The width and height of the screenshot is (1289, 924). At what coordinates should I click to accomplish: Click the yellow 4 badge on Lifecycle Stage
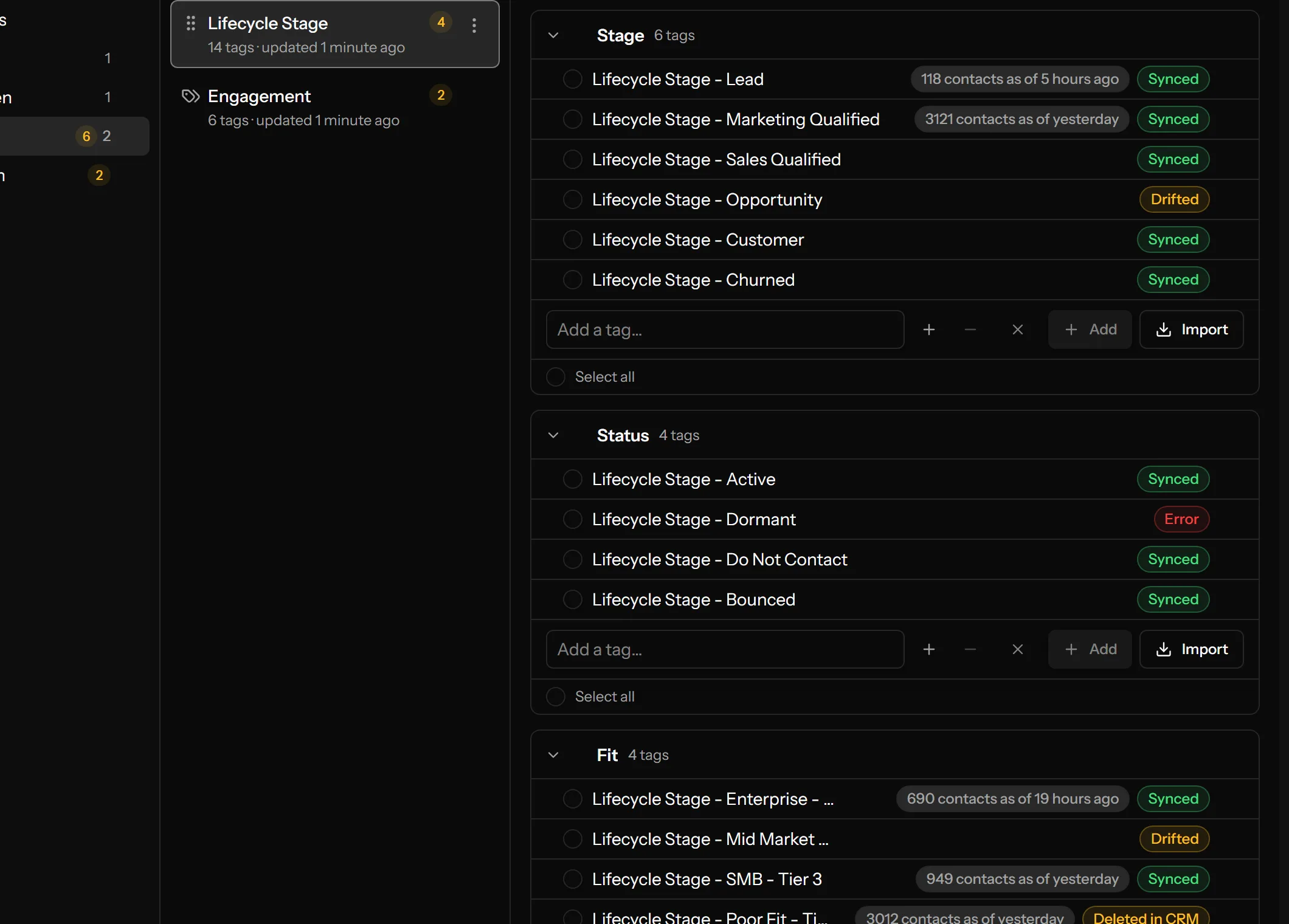click(x=441, y=22)
